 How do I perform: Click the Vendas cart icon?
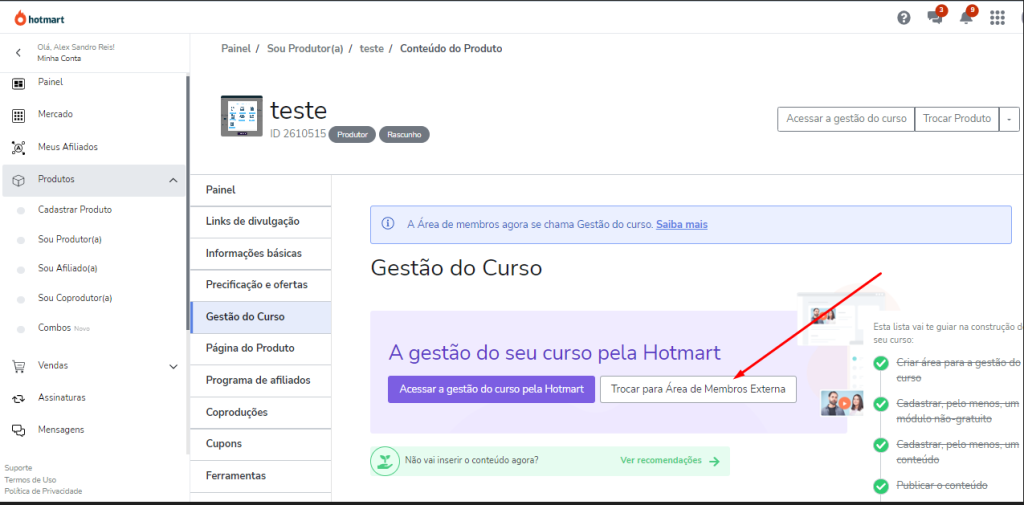tap(18, 367)
